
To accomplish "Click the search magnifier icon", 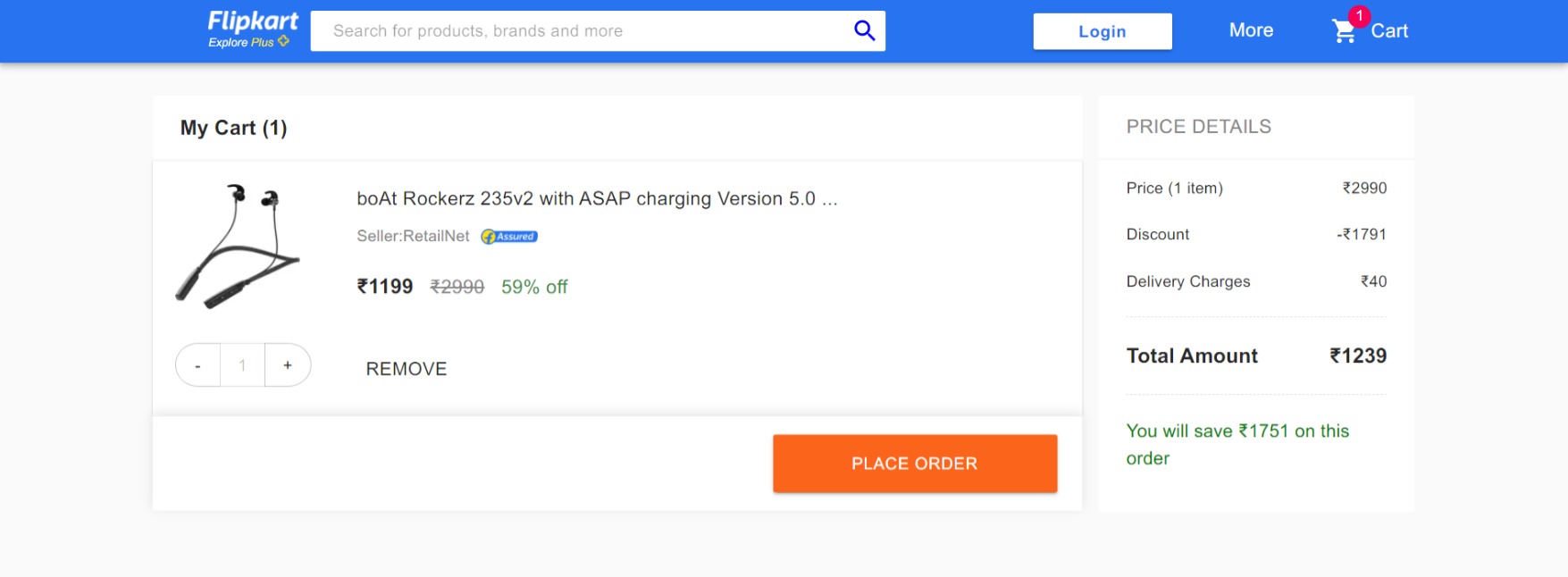I will 863,29.
